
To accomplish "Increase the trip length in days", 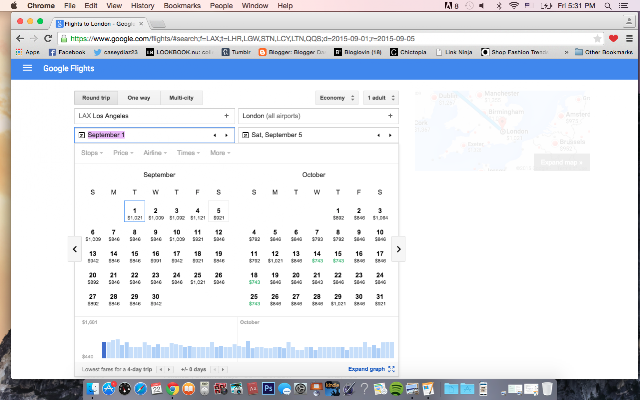I will [169, 369].
